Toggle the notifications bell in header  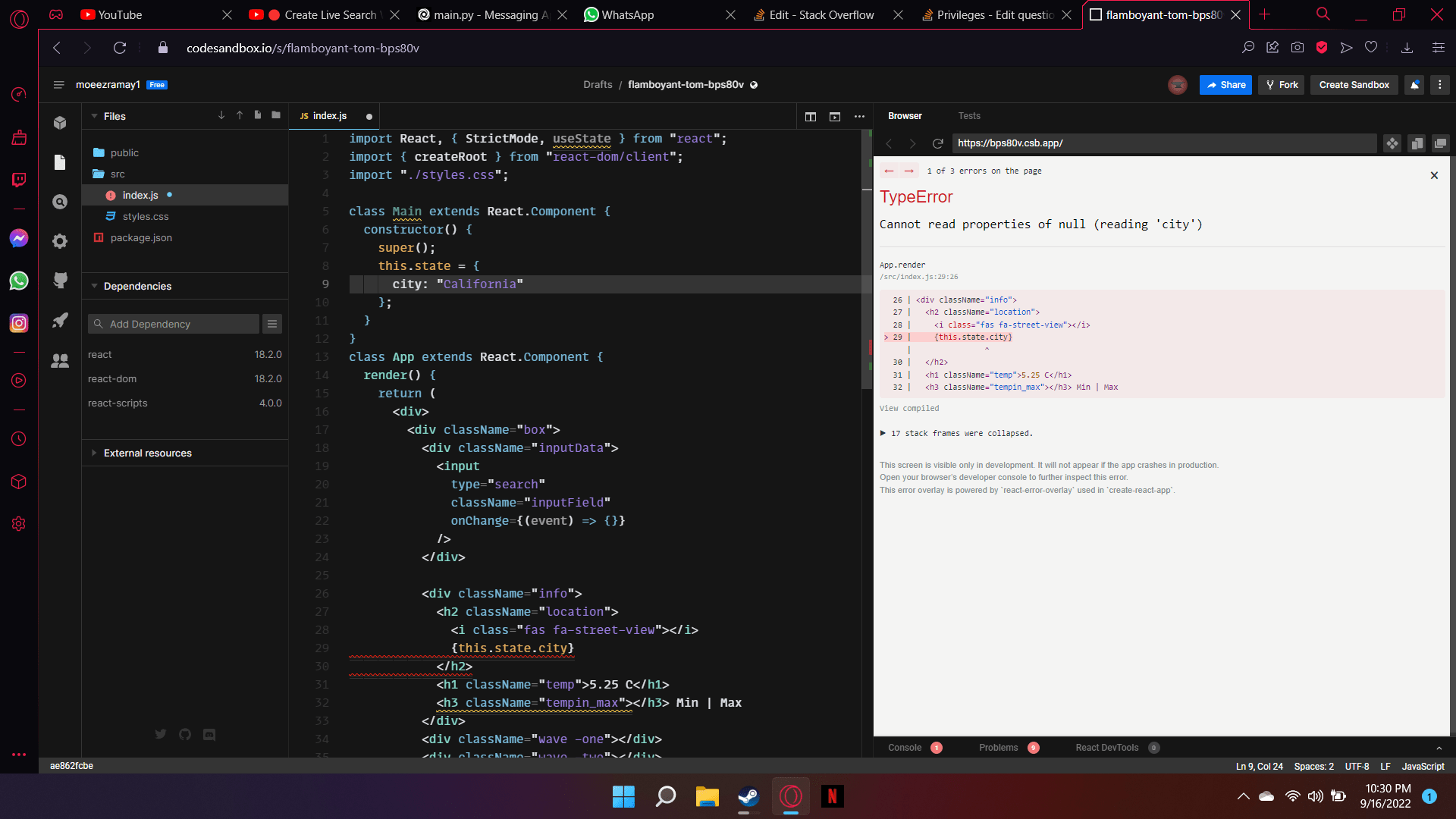click(x=1414, y=85)
